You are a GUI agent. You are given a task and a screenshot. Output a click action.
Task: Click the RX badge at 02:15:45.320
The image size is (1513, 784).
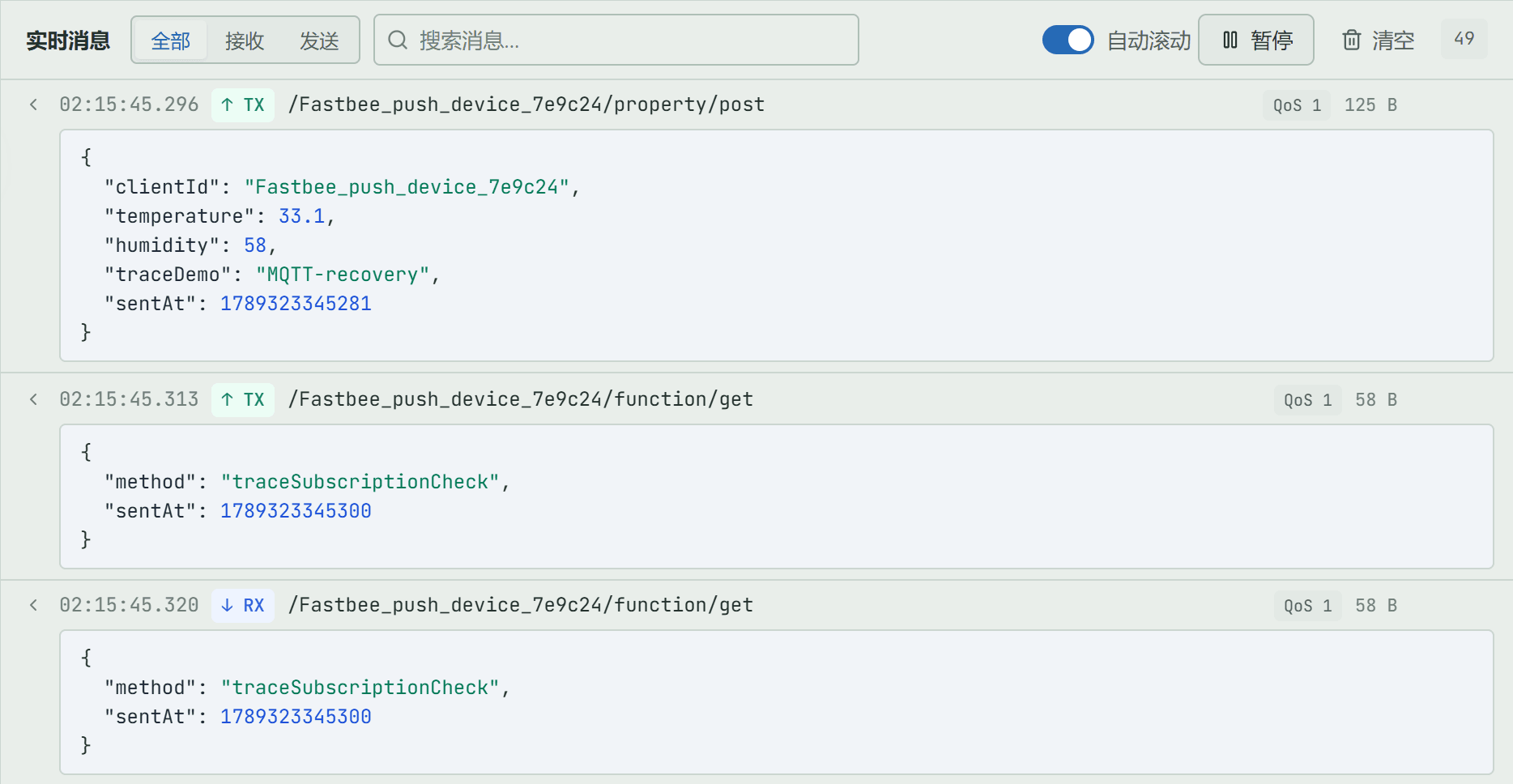(x=243, y=605)
